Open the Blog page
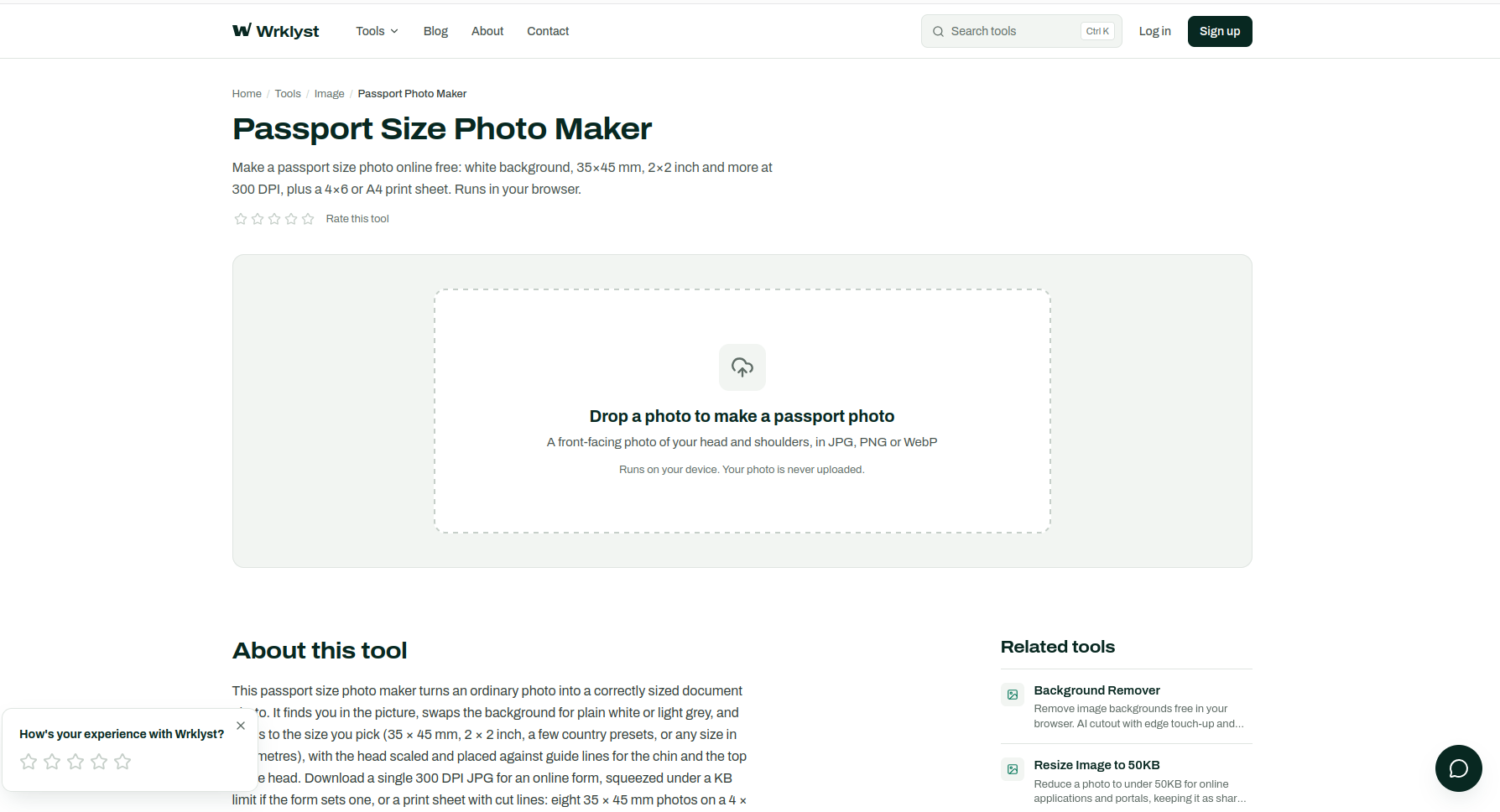The height and width of the screenshot is (812, 1500). [x=435, y=31]
